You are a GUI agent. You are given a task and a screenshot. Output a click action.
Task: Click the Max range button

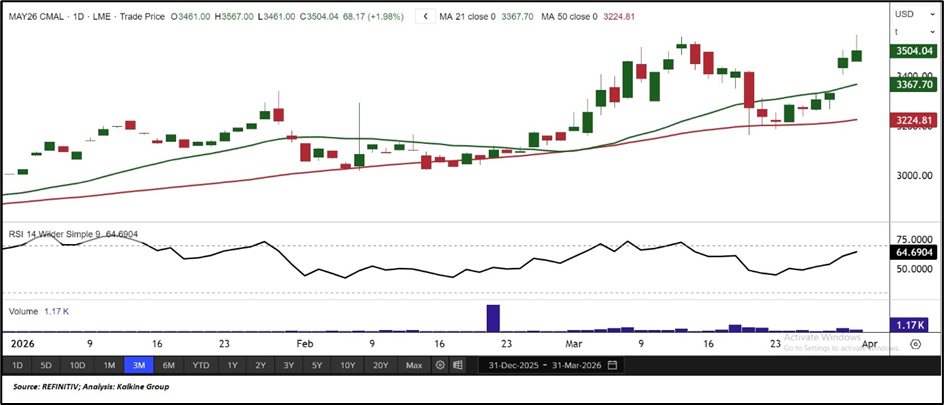click(413, 365)
